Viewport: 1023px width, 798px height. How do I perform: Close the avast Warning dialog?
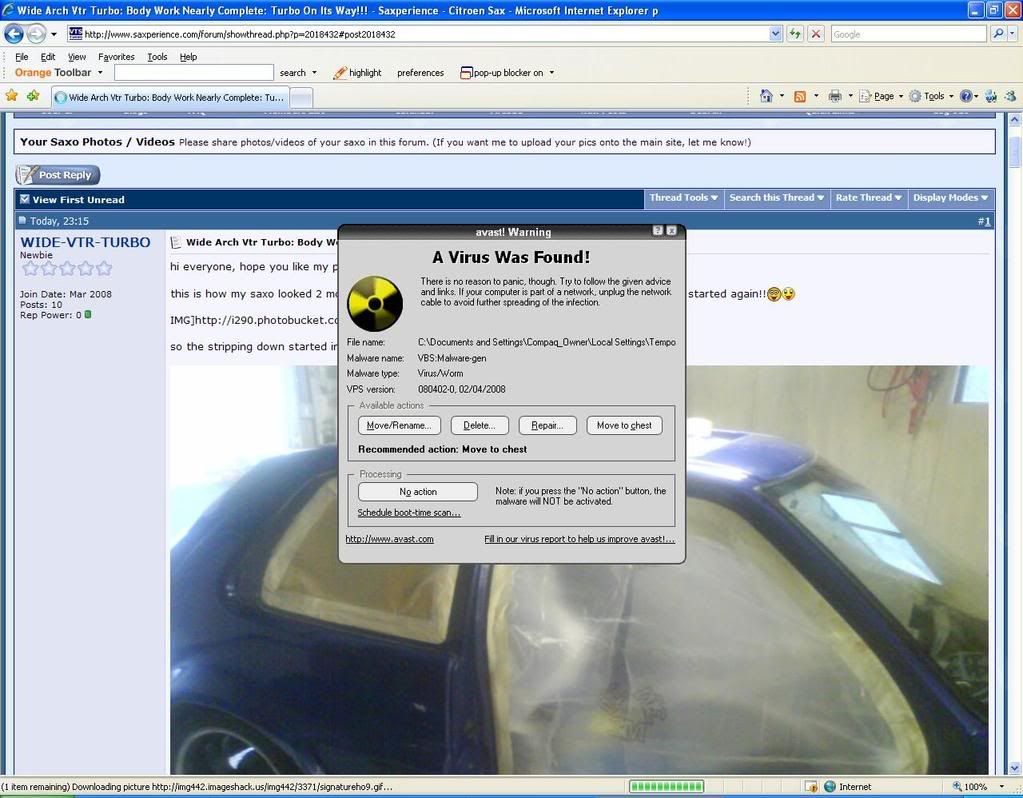coord(671,230)
